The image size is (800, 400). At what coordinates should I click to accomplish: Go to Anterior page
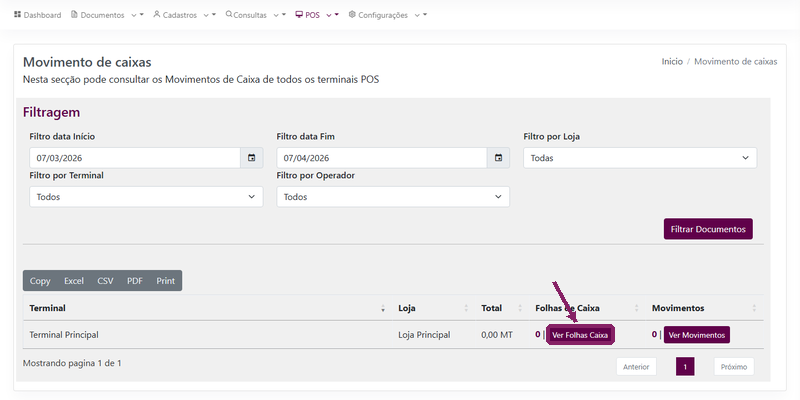click(x=636, y=367)
